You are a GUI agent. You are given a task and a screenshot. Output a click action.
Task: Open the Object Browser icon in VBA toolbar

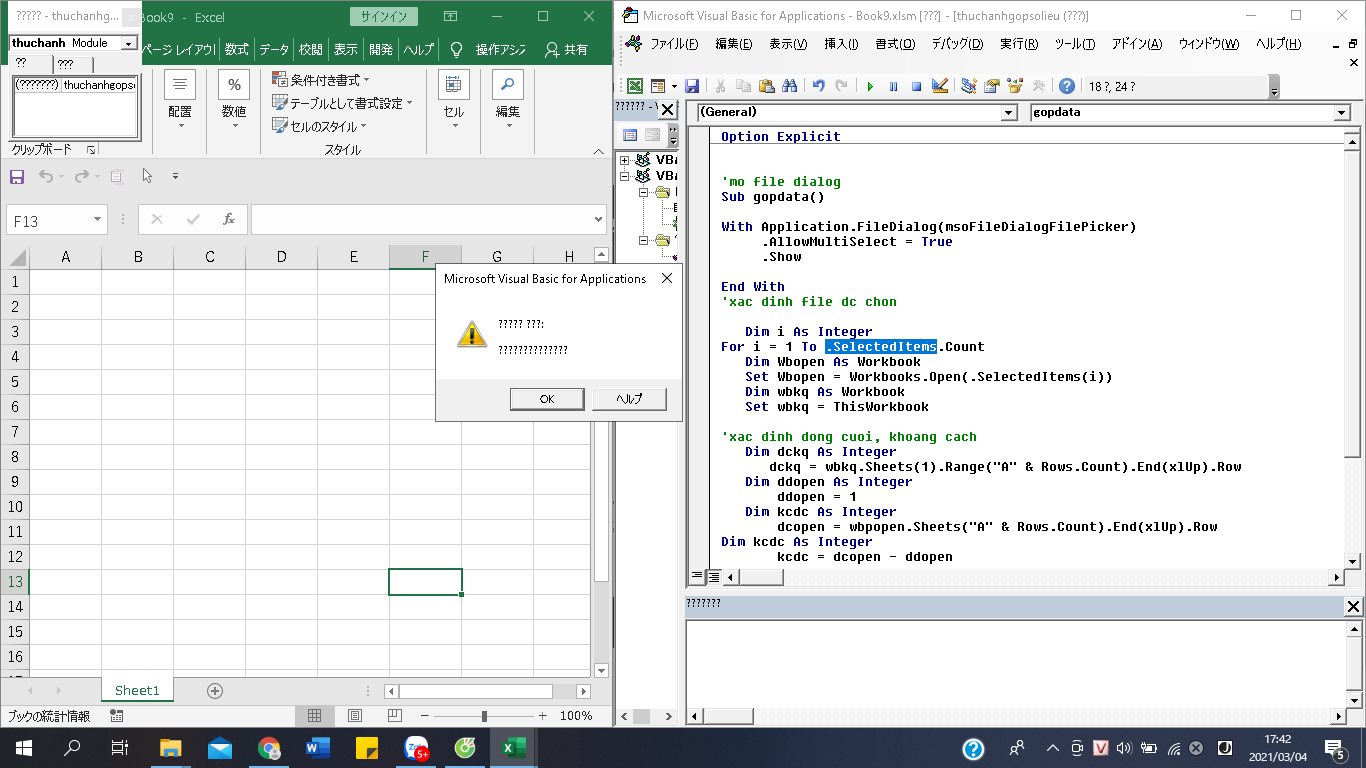1015,87
